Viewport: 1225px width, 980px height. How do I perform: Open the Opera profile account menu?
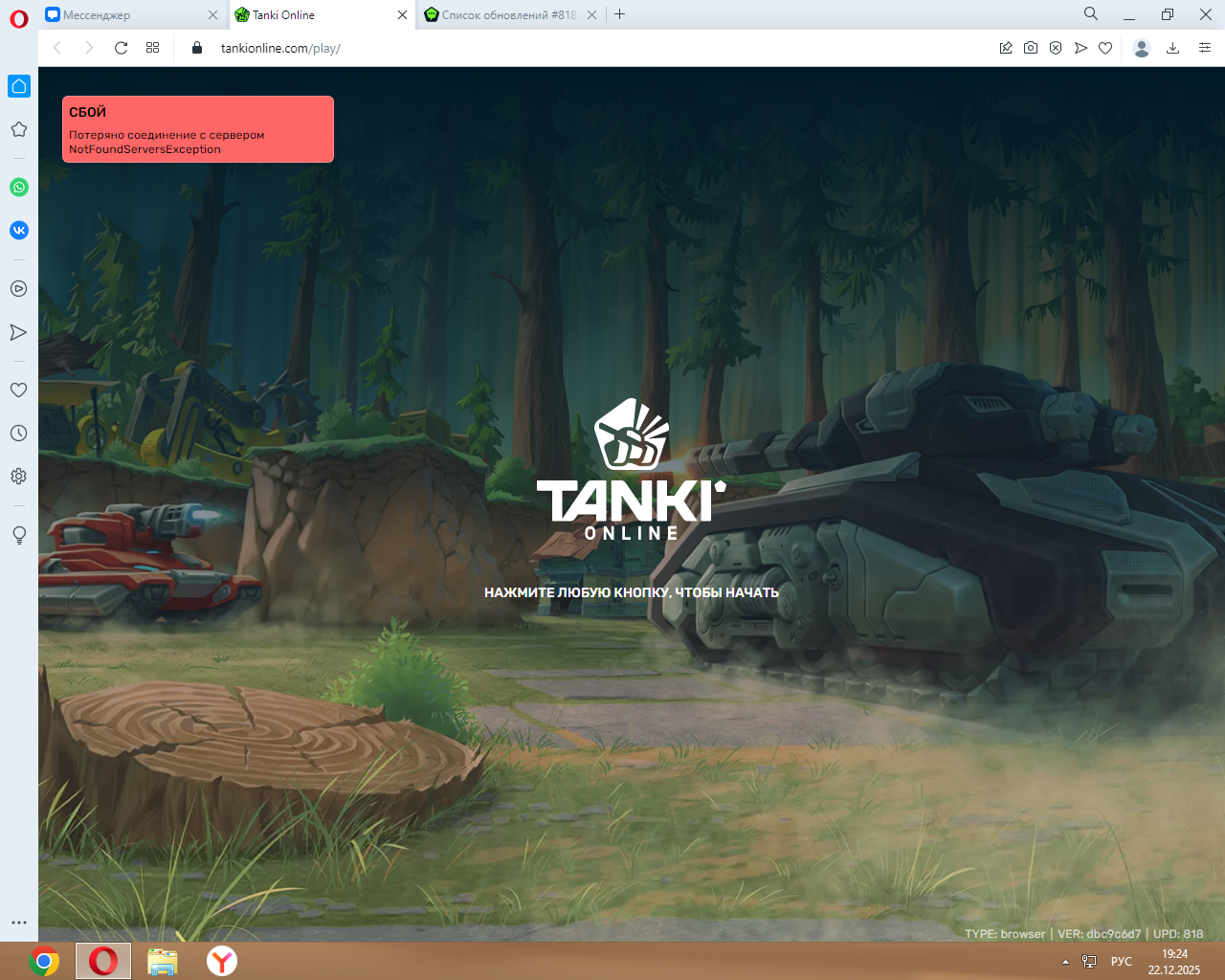pos(1141,48)
